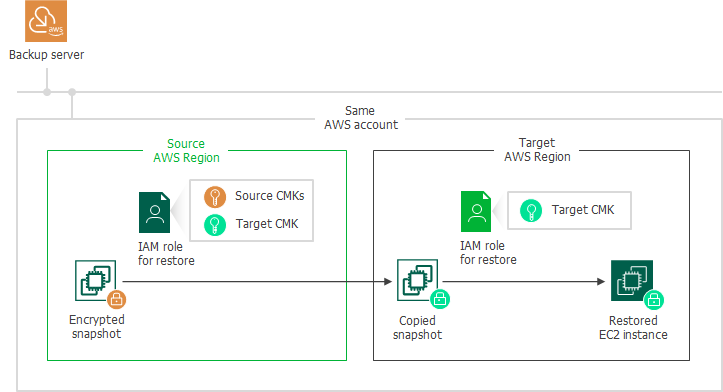Click the green Target CMK key in Target Region
Image resolution: width=723 pixels, height=392 pixels.
pyautogui.click(x=531, y=211)
